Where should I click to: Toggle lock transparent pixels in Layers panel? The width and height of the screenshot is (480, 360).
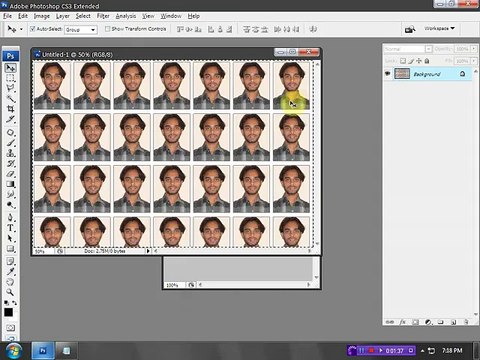tap(403, 61)
